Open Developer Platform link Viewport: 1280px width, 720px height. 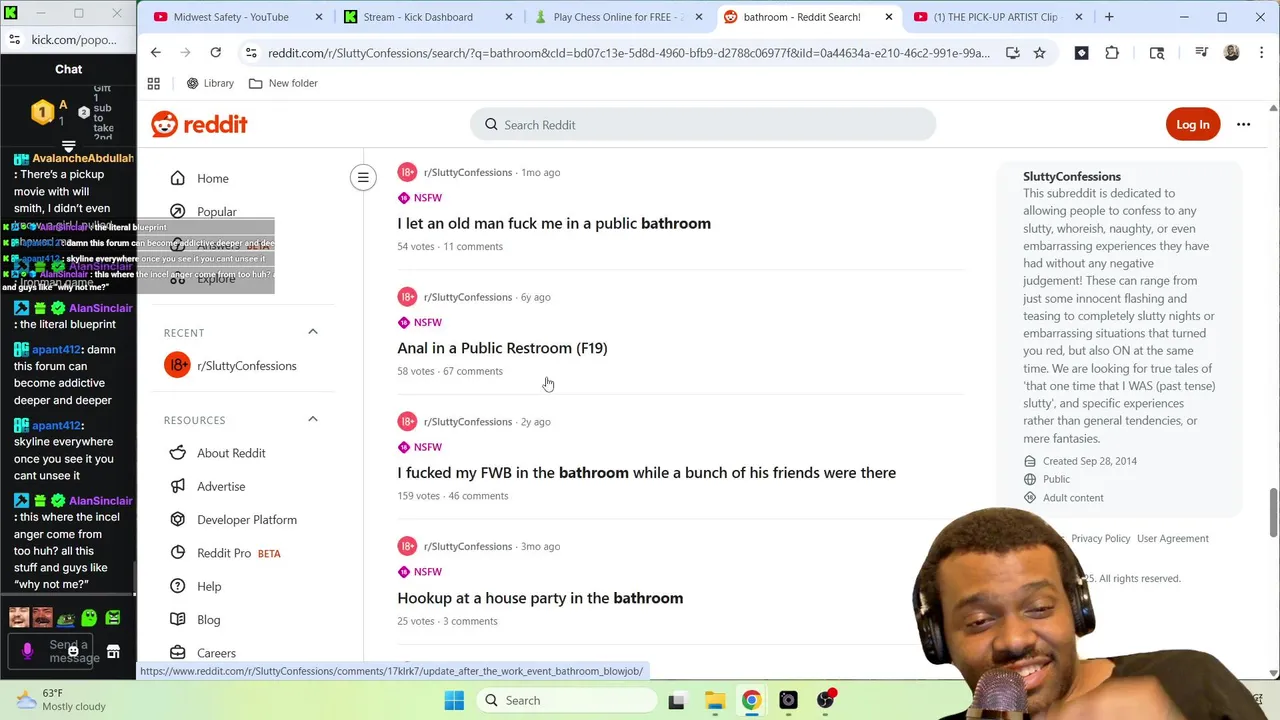pos(246,520)
